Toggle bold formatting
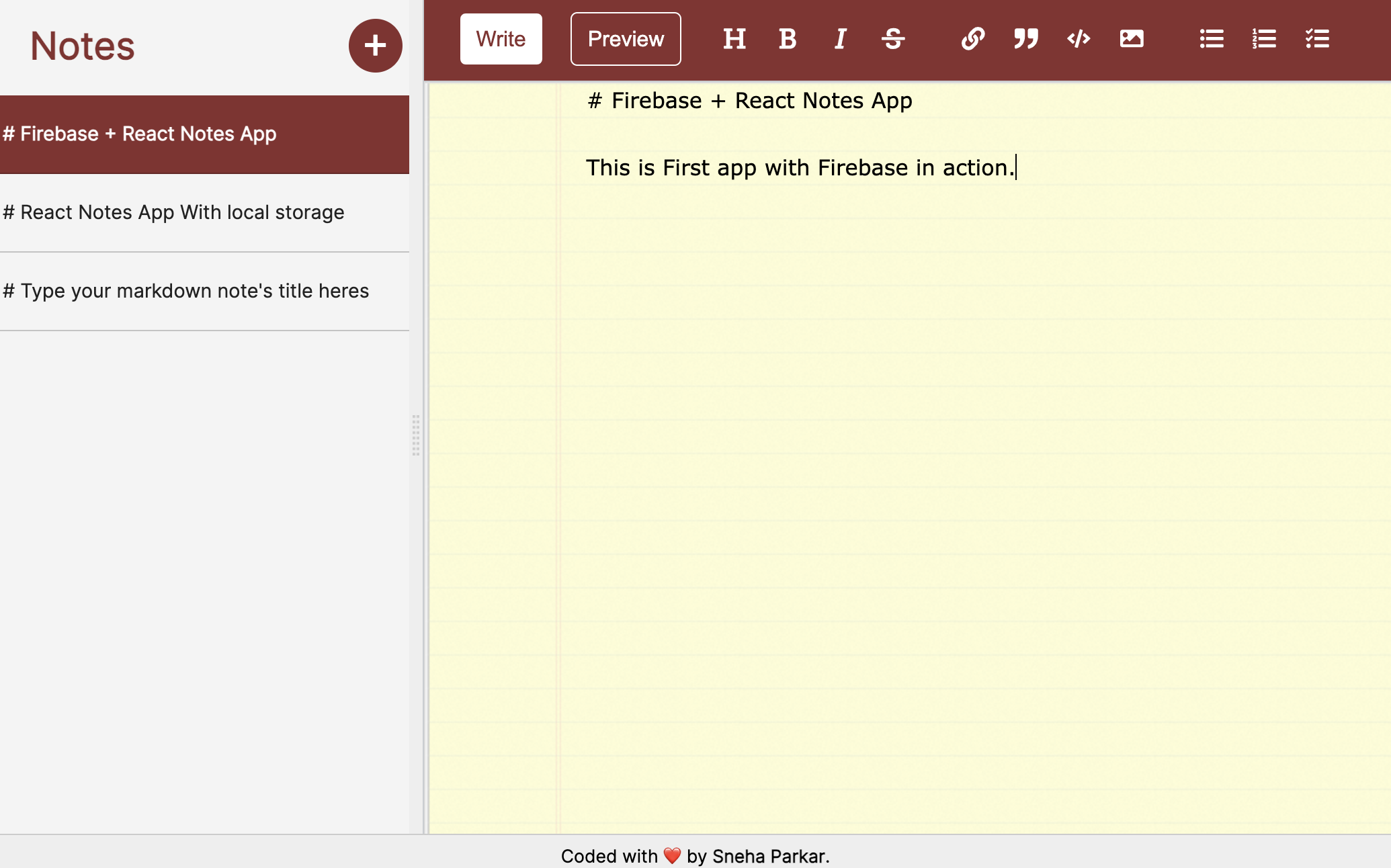This screenshot has height=868, width=1391. [787, 39]
